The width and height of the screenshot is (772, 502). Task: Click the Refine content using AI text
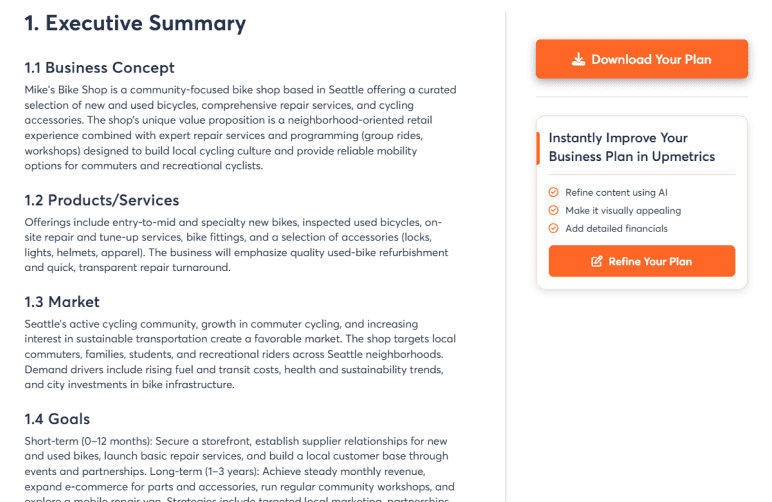616,192
